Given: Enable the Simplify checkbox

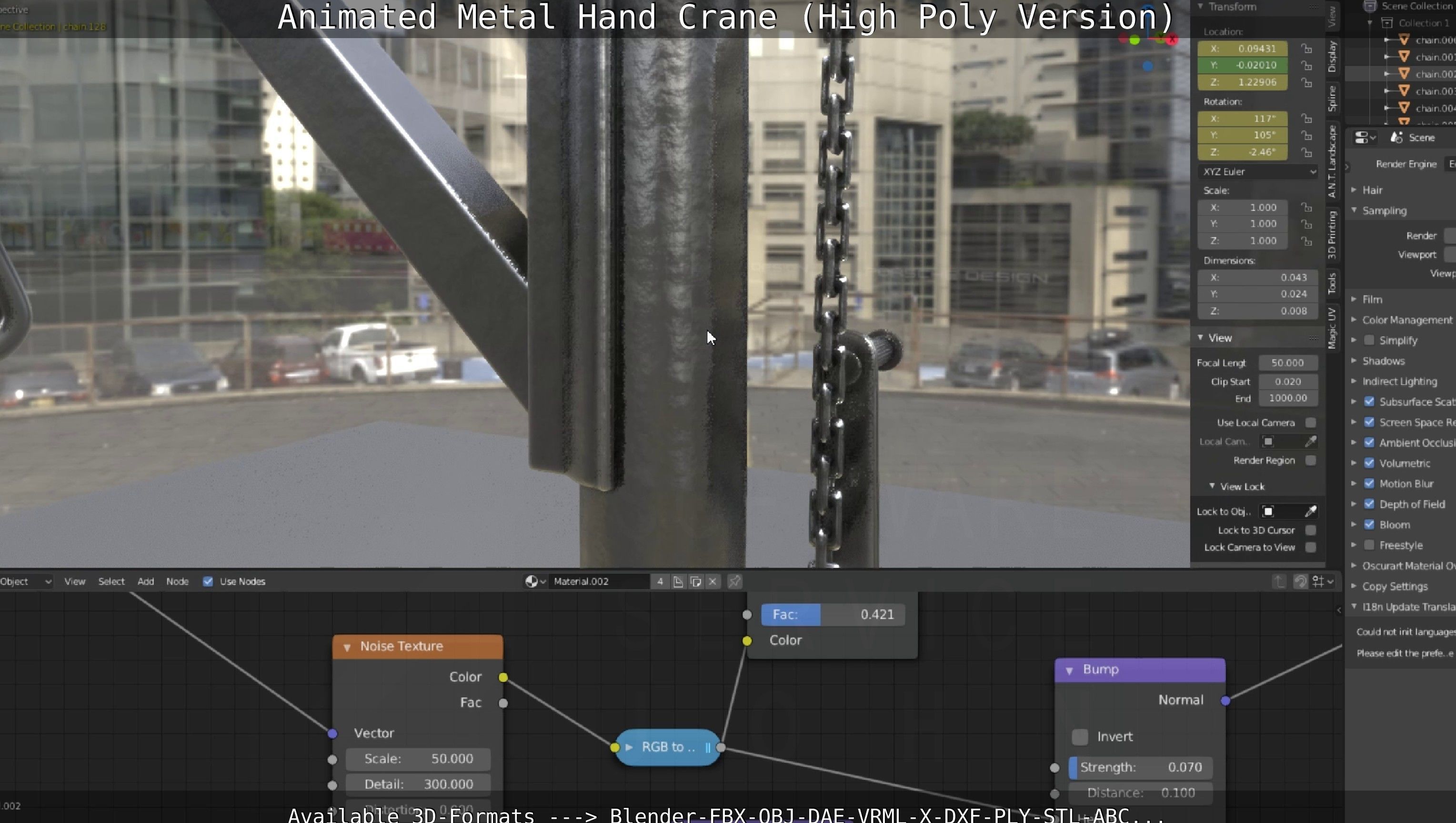Looking at the screenshot, I should (x=1369, y=340).
